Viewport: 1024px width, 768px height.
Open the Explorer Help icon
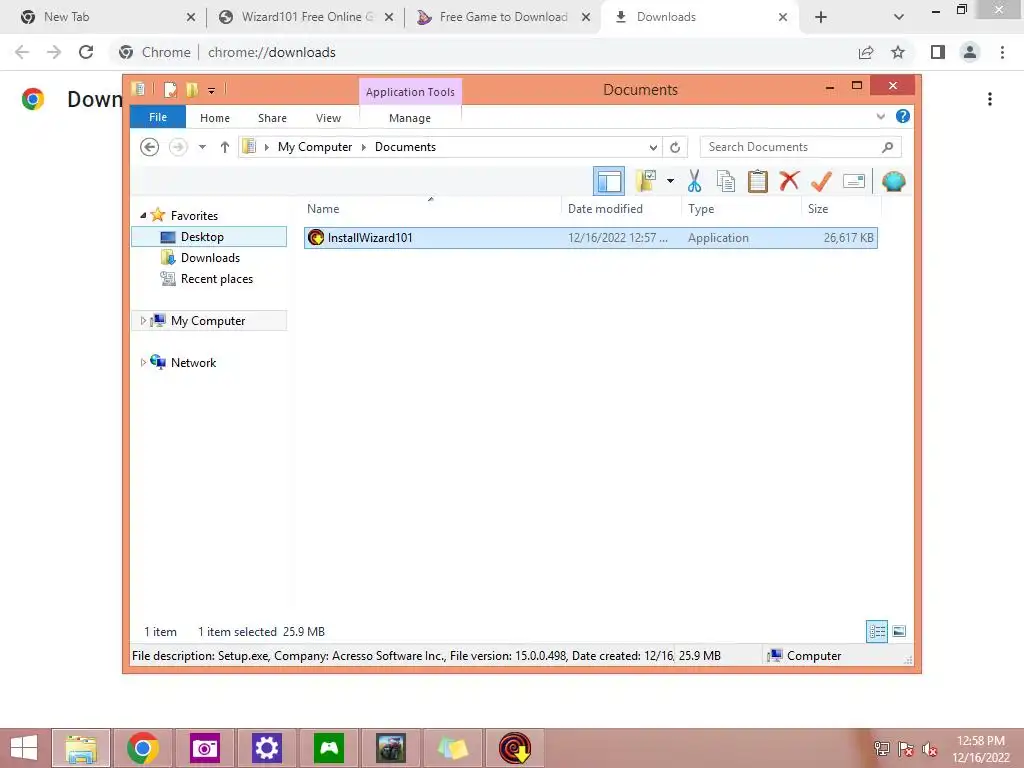point(903,116)
